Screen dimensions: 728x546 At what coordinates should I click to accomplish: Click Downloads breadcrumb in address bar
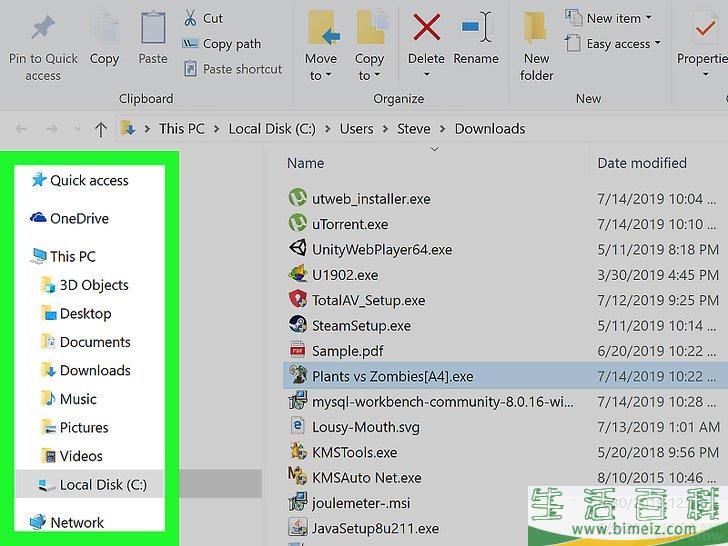(x=490, y=129)
